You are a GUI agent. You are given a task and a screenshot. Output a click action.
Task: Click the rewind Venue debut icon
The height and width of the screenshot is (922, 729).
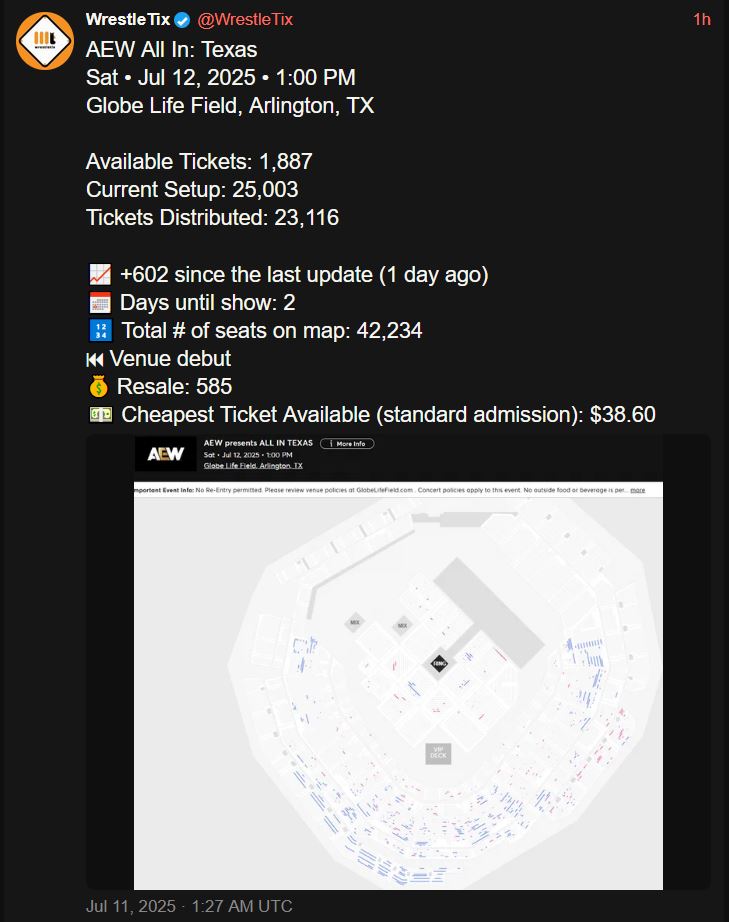[x=95, y=359]
